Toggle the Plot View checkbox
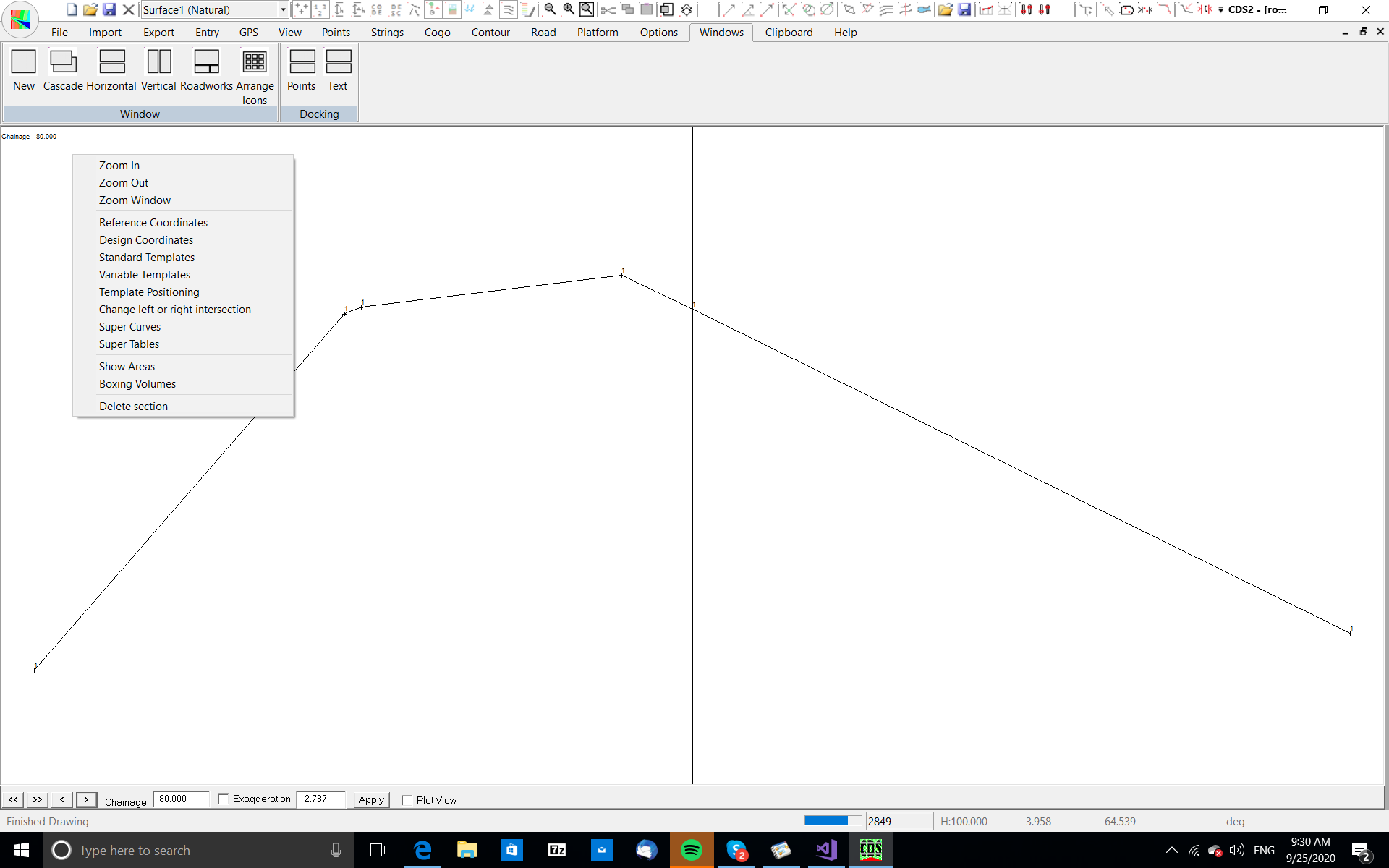Screen dimensions: 1389x868 pyautogui.click(x=407, y=800)
